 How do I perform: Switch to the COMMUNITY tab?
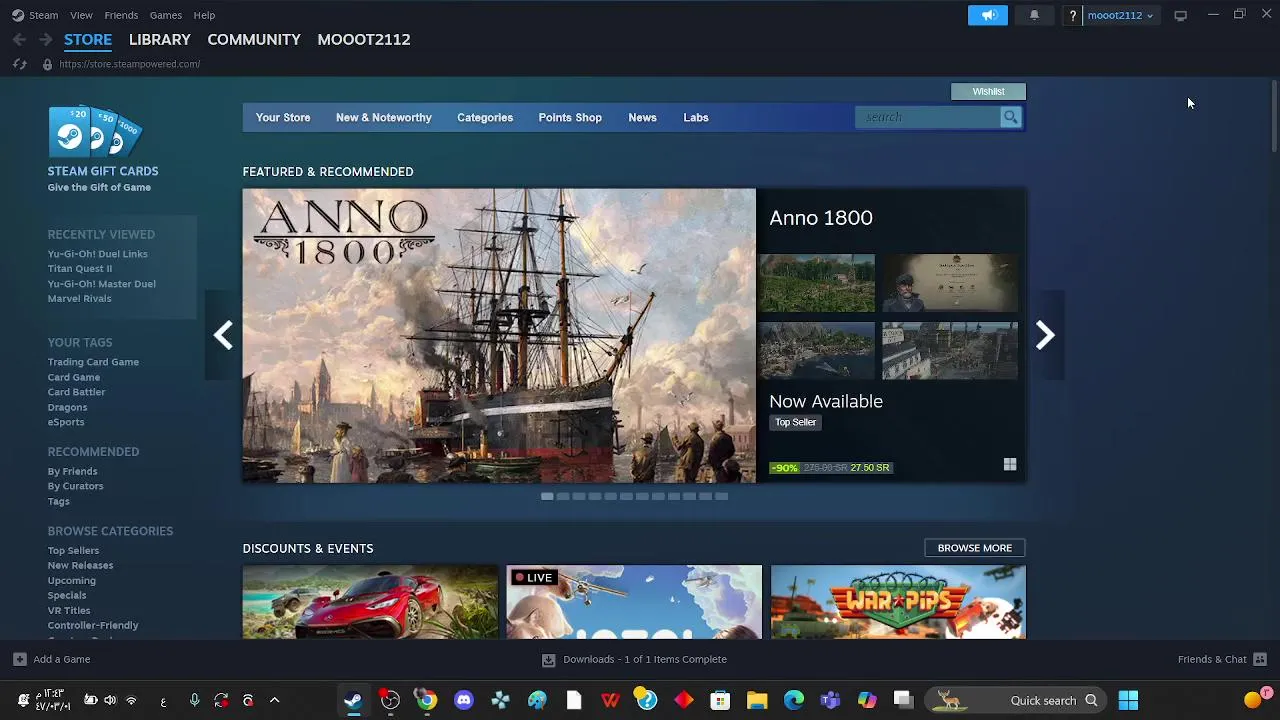tap(254, 39)
